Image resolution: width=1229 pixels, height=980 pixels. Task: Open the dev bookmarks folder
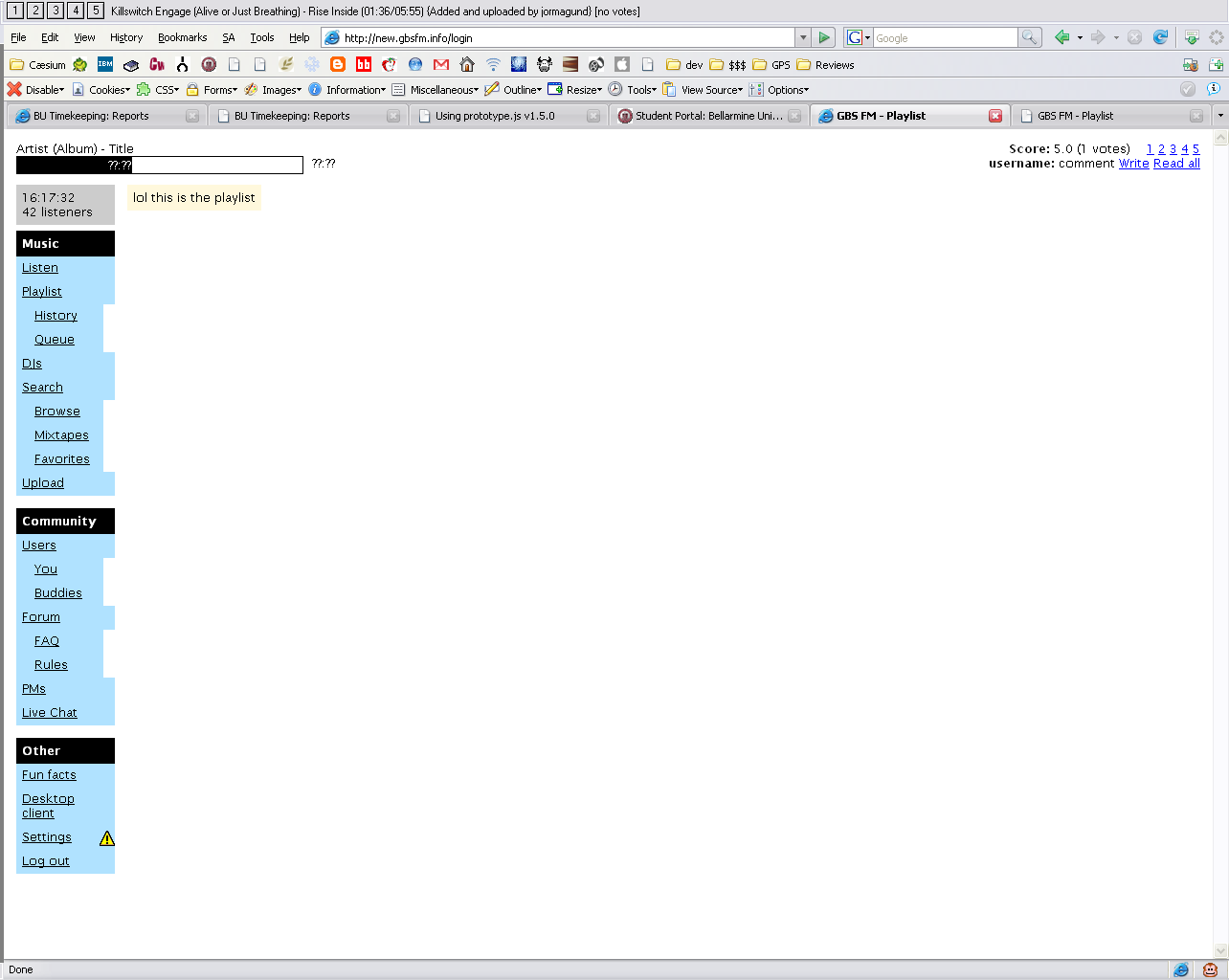684,64
